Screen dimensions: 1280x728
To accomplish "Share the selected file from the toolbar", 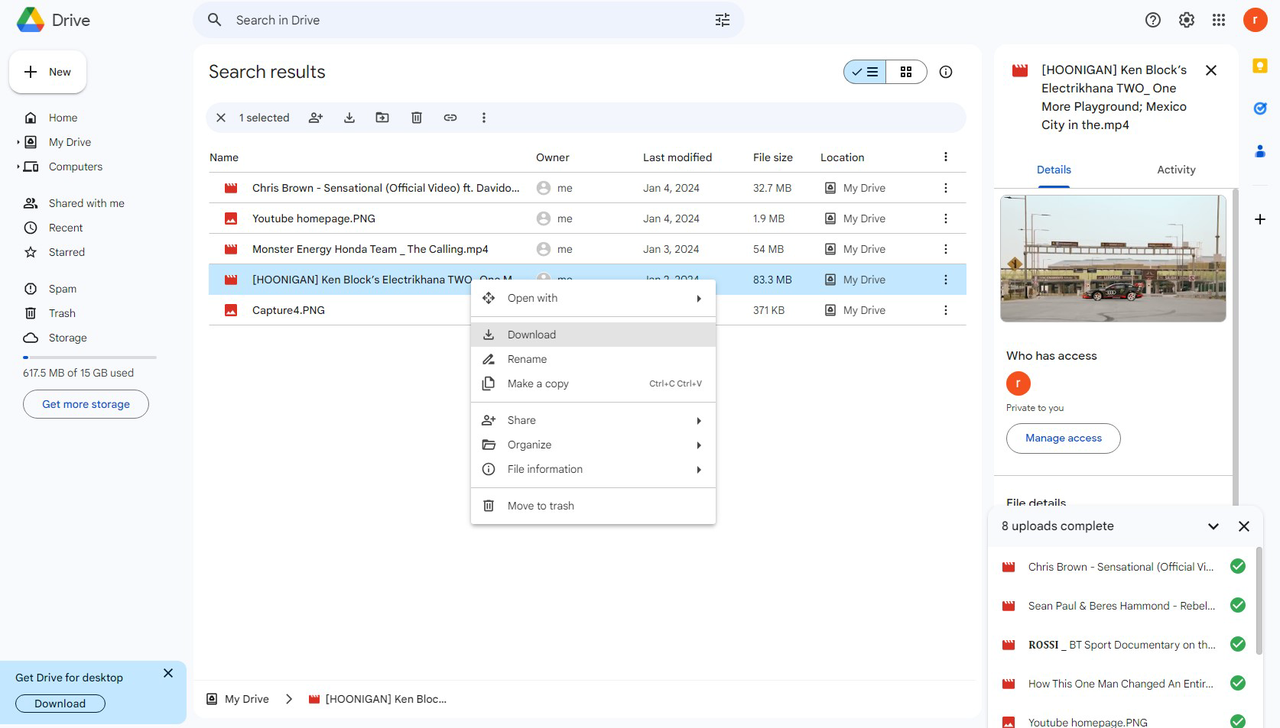I will 315,117.
